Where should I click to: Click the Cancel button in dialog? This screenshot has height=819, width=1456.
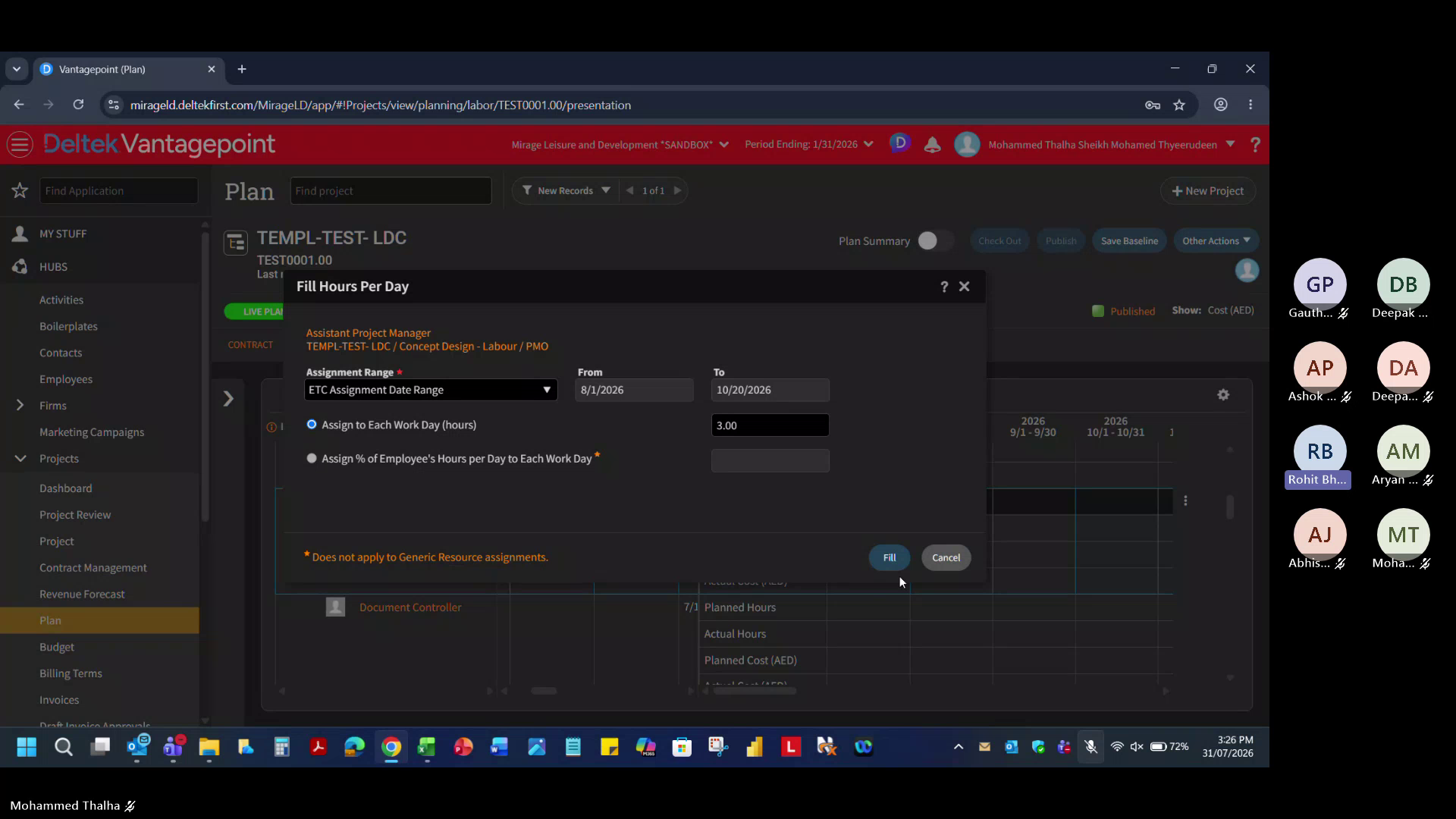pyautogui.click(x=946, y=557)
